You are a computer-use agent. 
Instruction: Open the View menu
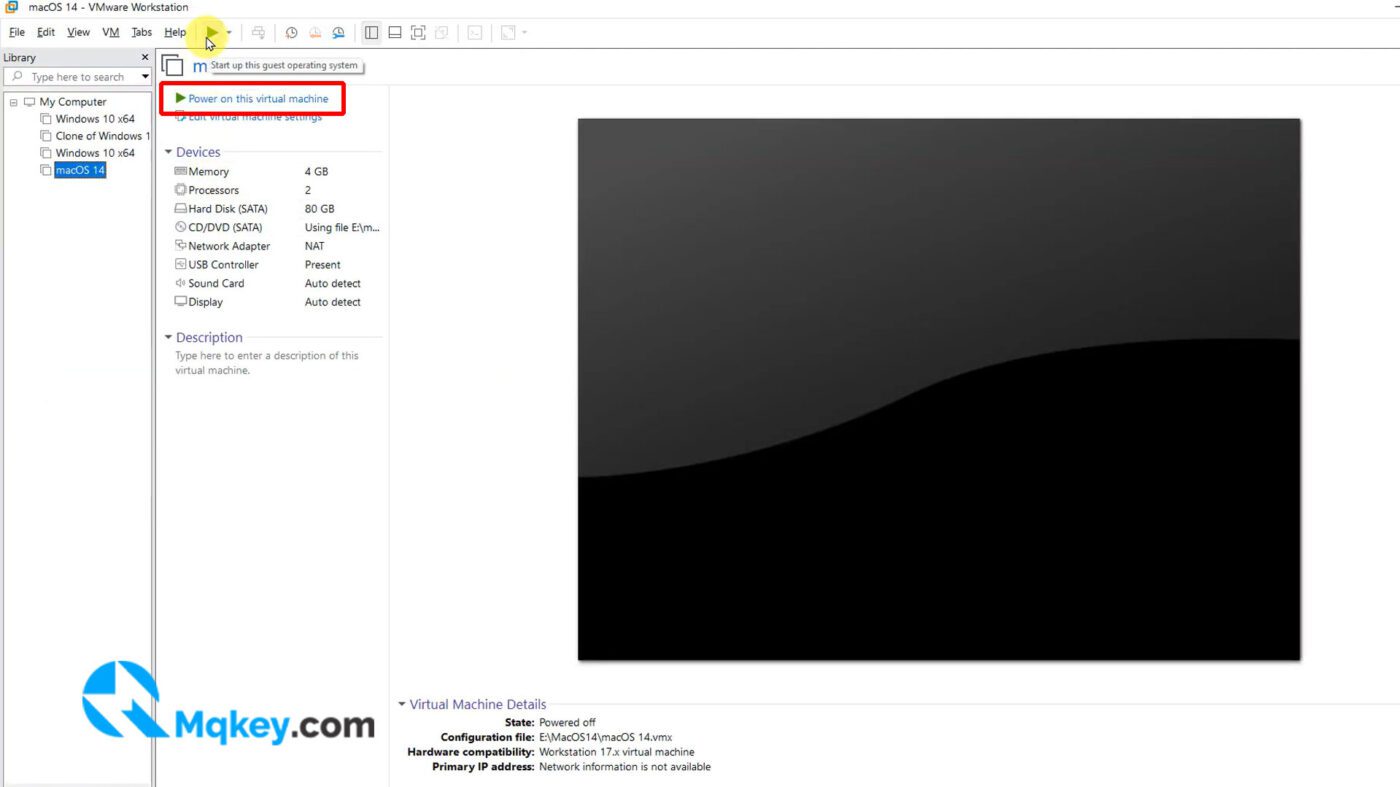[x=78, y=32]
